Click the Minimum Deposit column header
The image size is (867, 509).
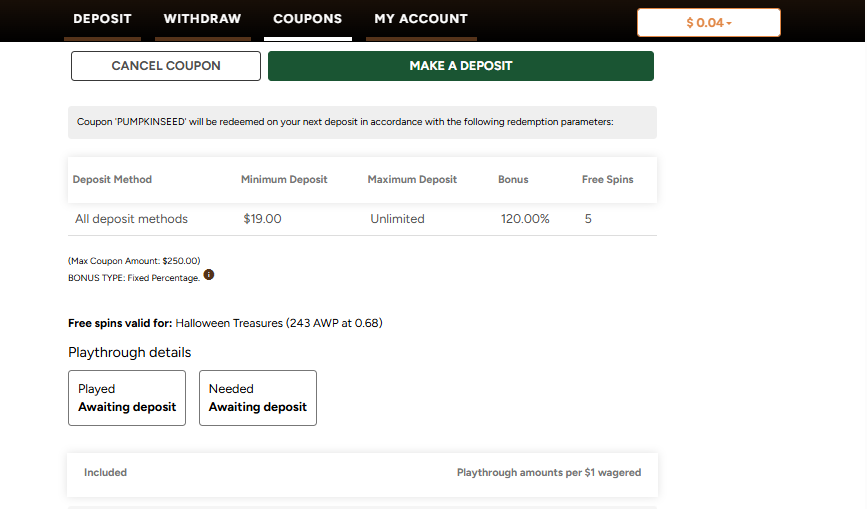click(284, 180)
